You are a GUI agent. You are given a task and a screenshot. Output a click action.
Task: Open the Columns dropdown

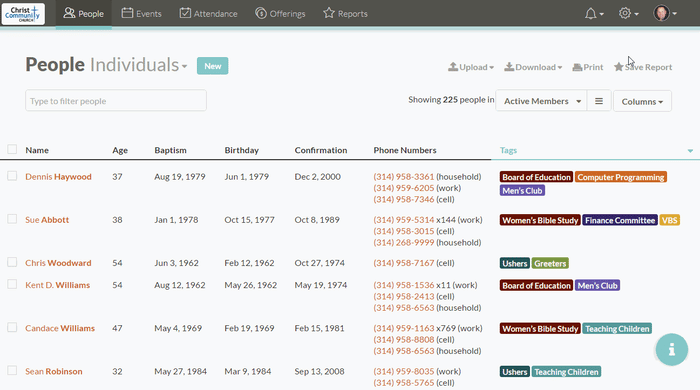(642, 101)
